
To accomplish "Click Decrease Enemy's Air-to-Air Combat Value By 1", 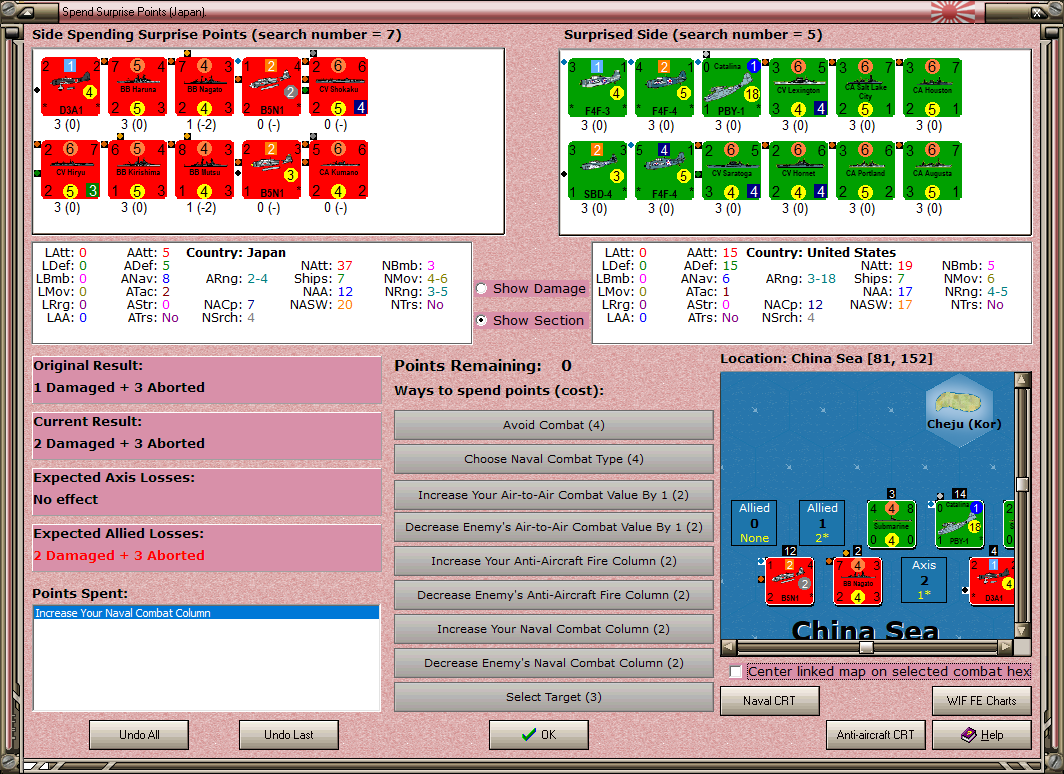I will coord(554,527).
